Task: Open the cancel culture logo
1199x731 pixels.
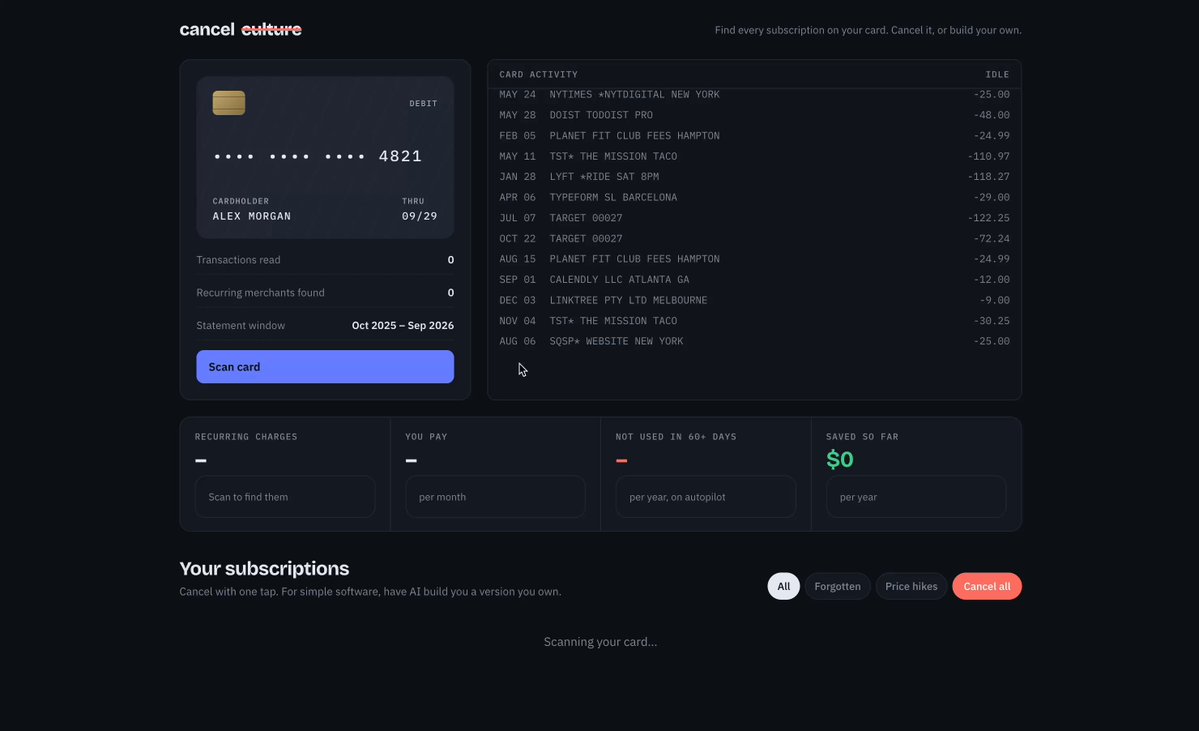Action: click(240, 30)
